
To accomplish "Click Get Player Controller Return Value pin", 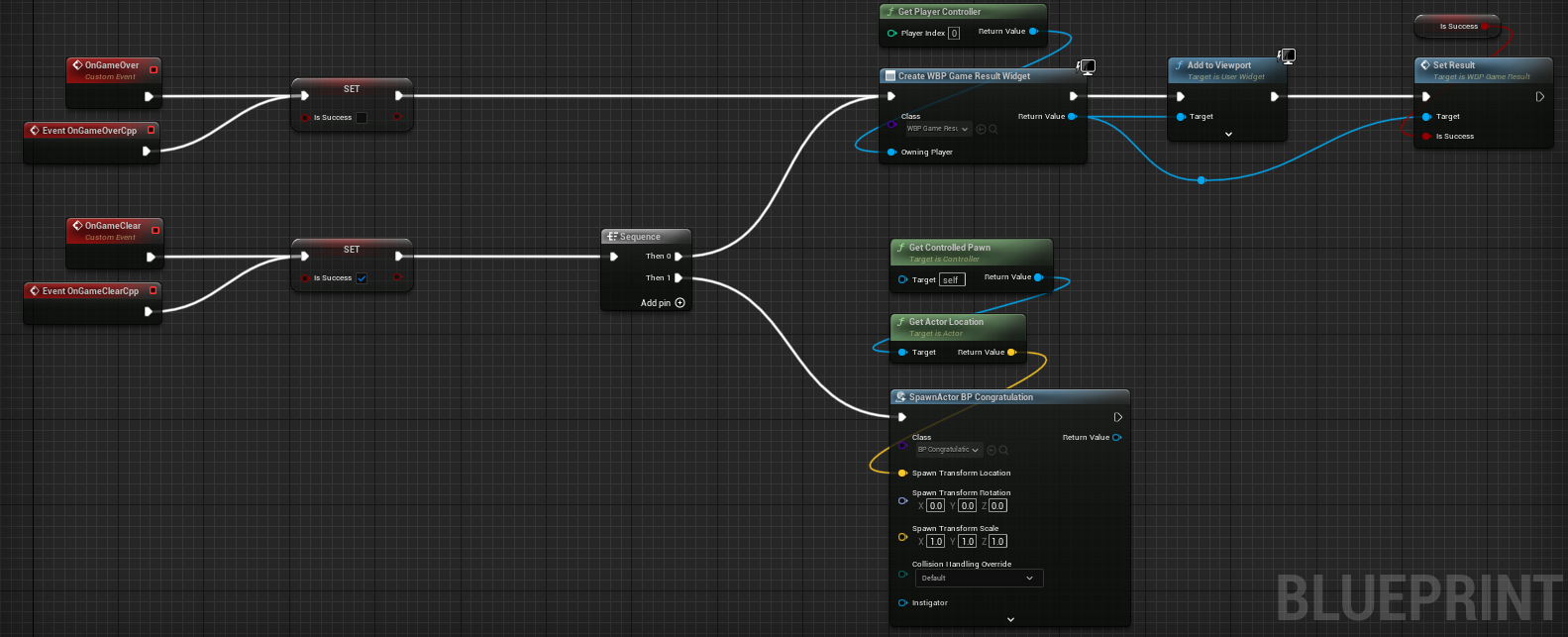I will pyautogui.click(x=1033, y=32).
